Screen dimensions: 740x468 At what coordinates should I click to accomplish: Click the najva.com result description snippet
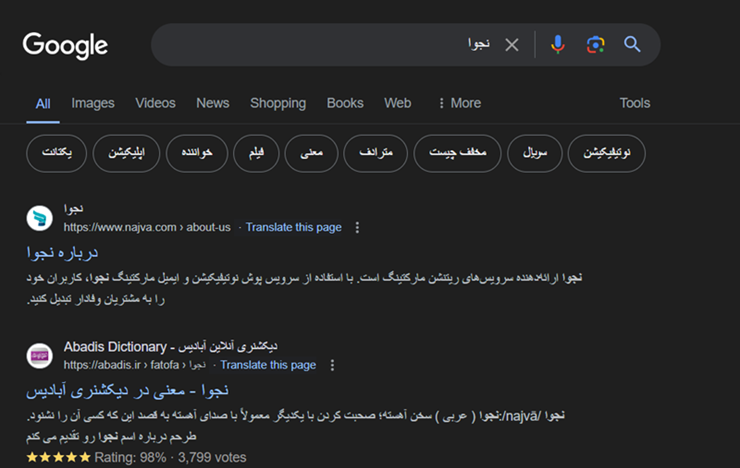coord(304,288)
